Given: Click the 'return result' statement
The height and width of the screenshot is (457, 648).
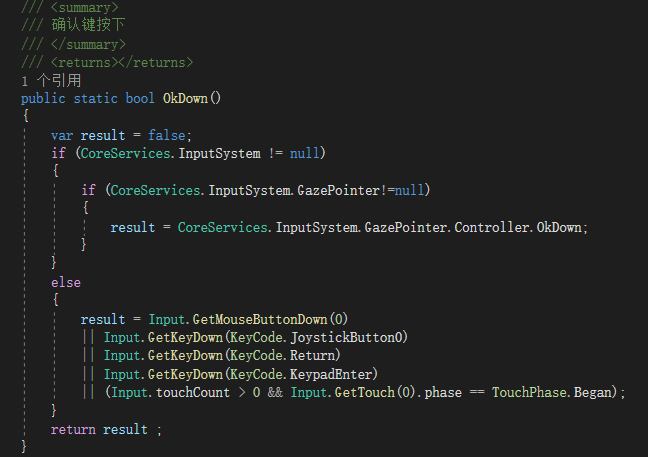Looking at the screenshot, I should click(x=99, y=430).
